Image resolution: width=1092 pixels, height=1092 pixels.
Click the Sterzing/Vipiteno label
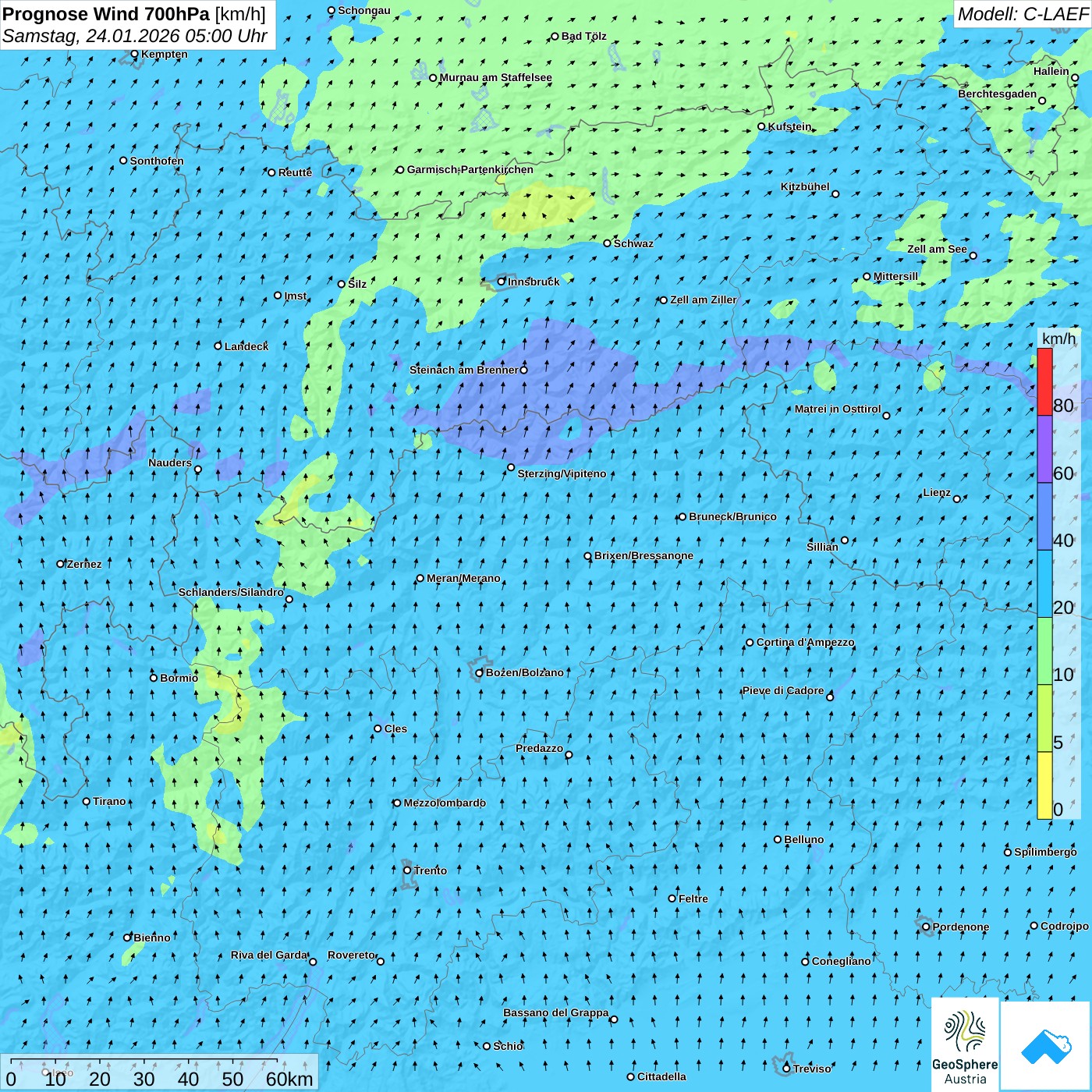click(562, 473)
